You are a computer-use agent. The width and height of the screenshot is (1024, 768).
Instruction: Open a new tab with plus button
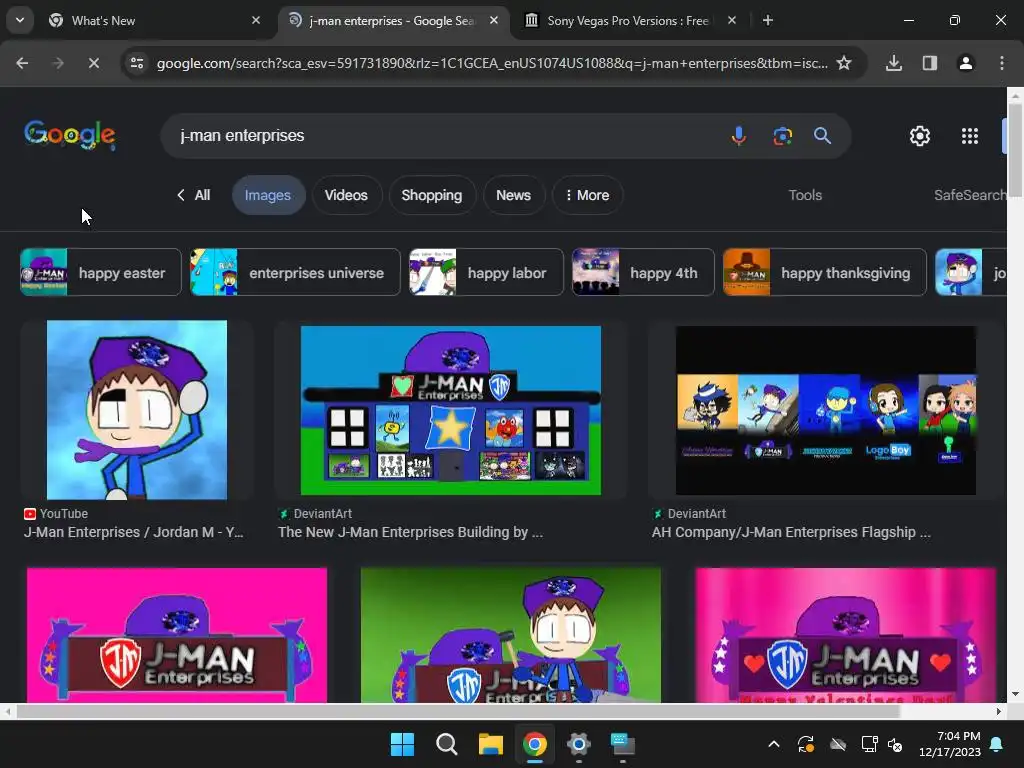(x=768, y=21)
